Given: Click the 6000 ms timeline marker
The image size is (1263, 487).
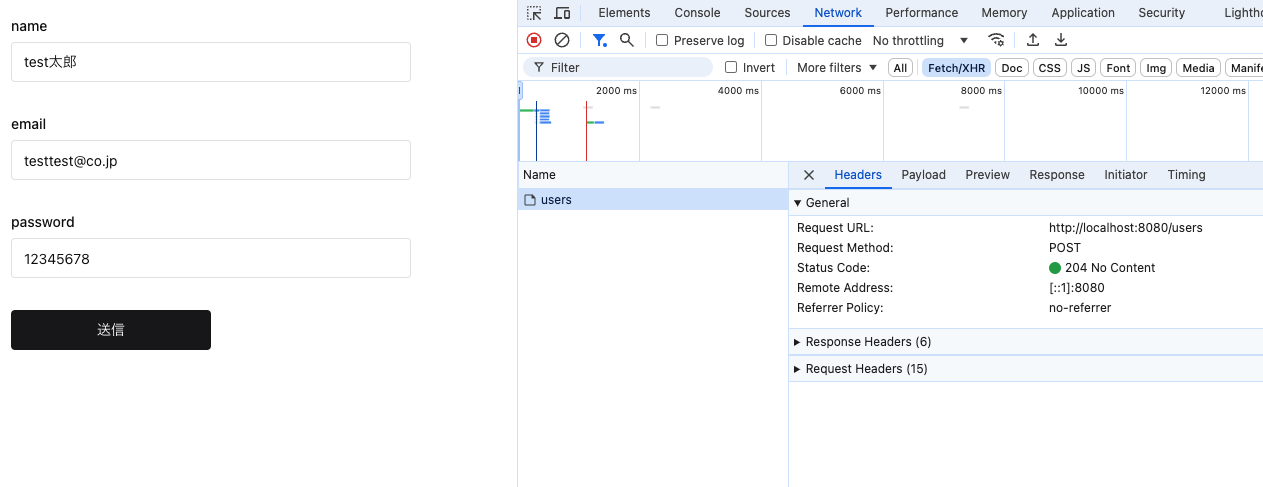Looking at the screenshot, I should click(x=860, y=91).
